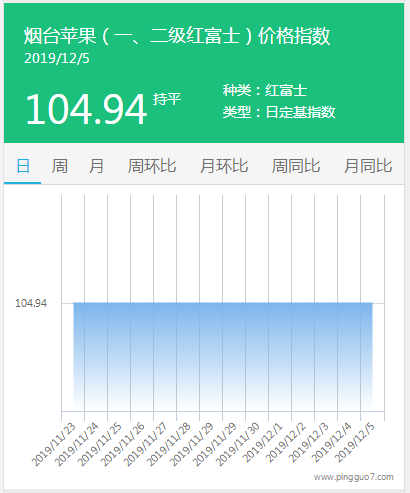Open the 月环比 tab
The width and height of the screenshot is (410, 493).
(224, 166)
